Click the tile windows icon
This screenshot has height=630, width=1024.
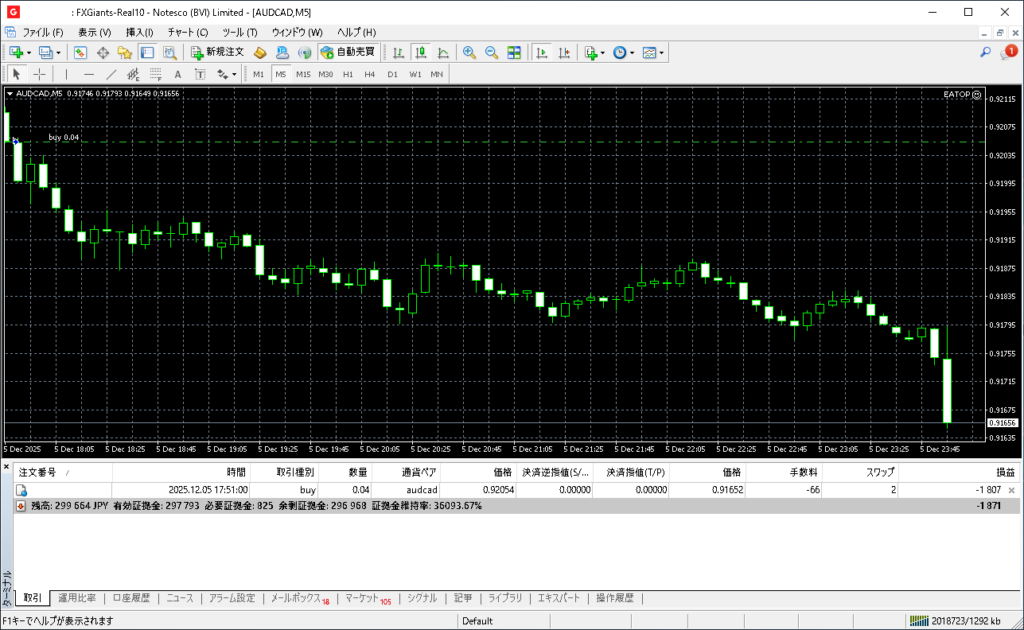point(514,52)
